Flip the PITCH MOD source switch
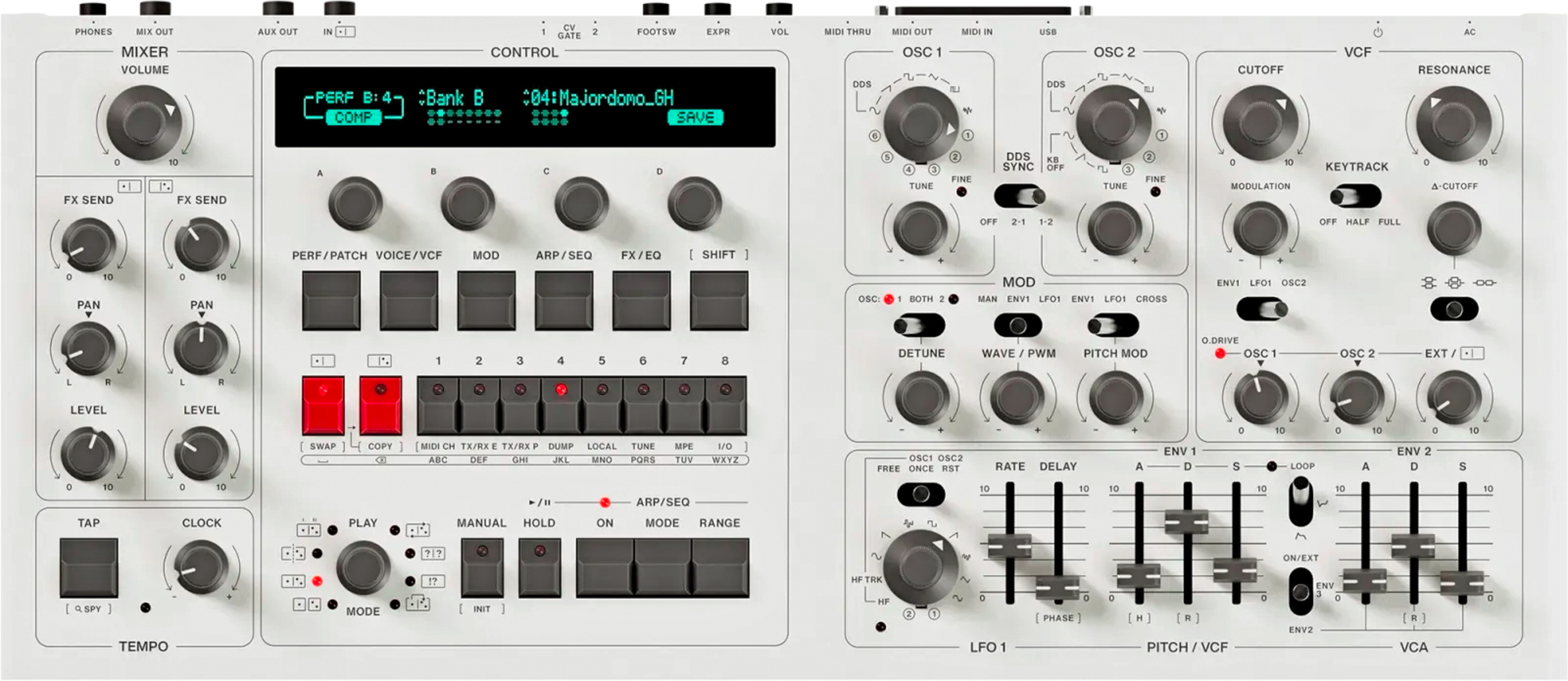Image resolution: width=1568 pixels, height=681 pixels. point(1113,326)
